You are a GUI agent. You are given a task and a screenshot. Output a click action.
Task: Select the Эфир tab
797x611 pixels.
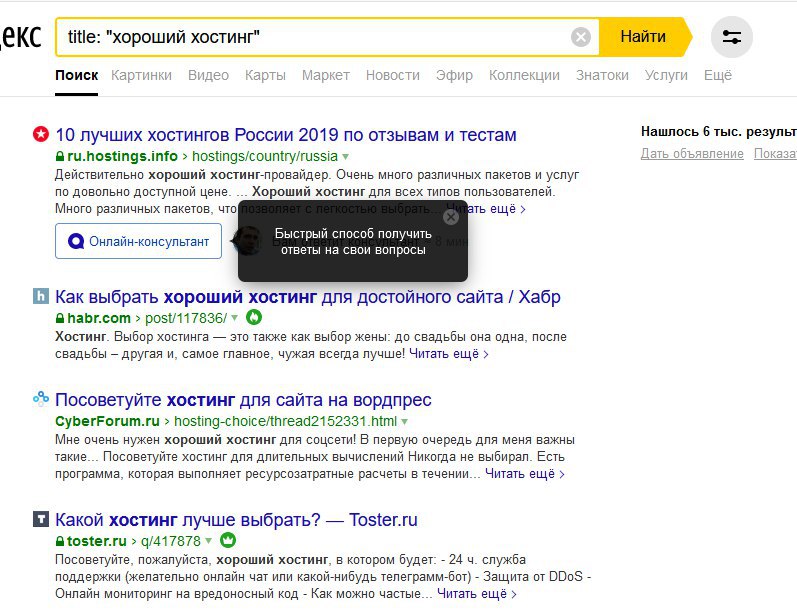coord(454,75)
